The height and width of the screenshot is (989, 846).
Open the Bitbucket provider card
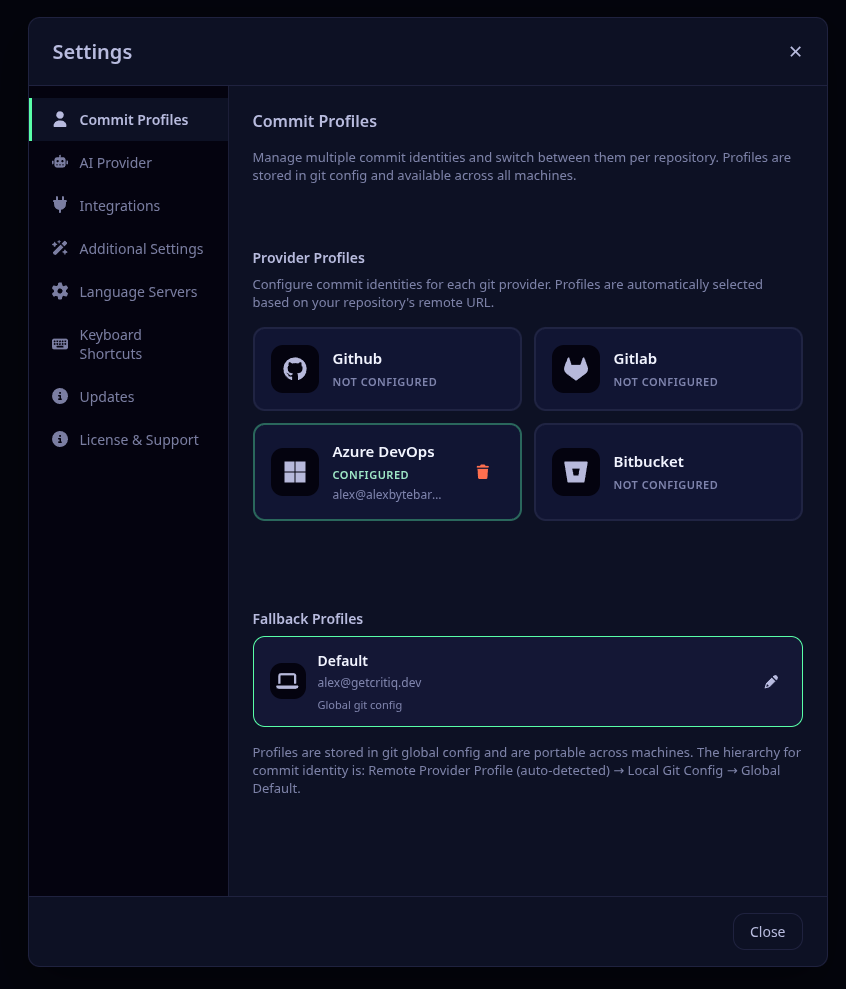[668, 471]
